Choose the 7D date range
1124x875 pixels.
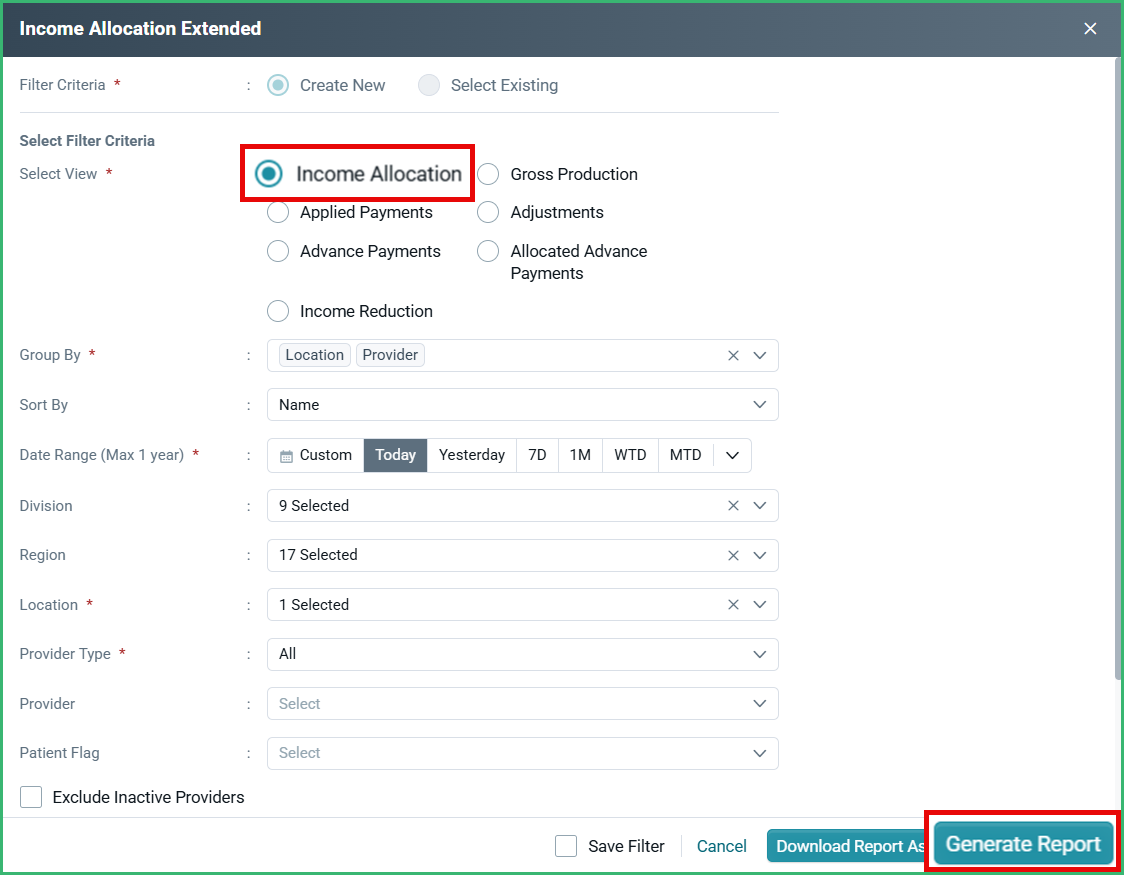click(537, 455)
